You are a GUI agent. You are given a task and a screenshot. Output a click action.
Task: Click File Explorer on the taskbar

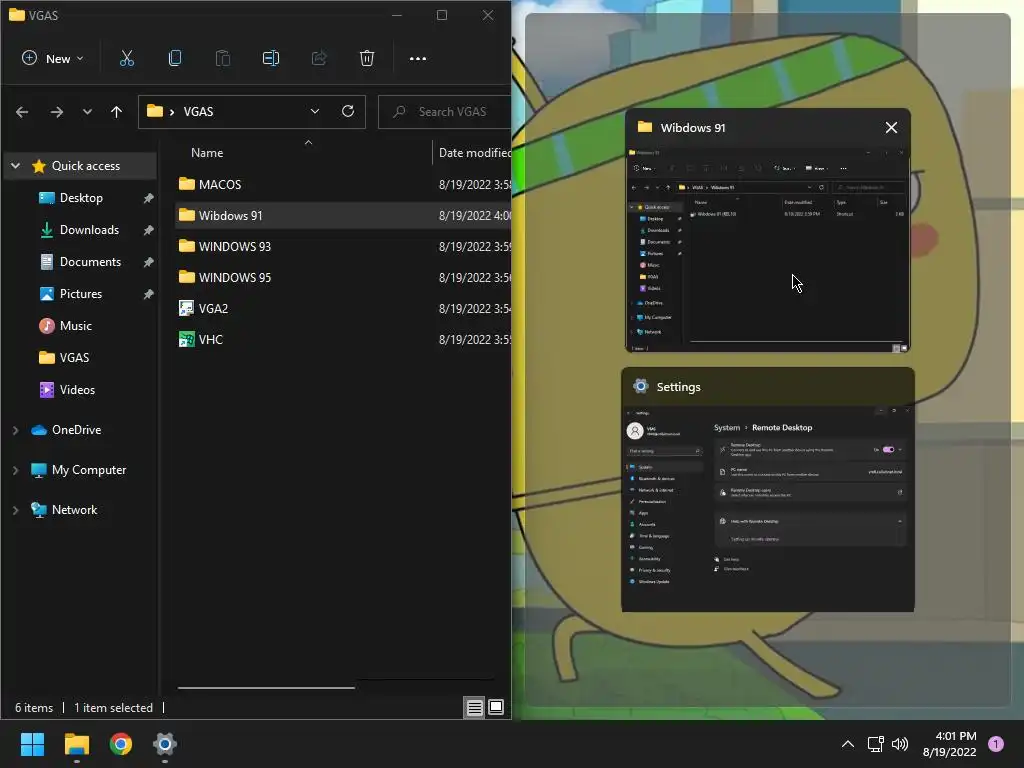click(x=76, y=744)
